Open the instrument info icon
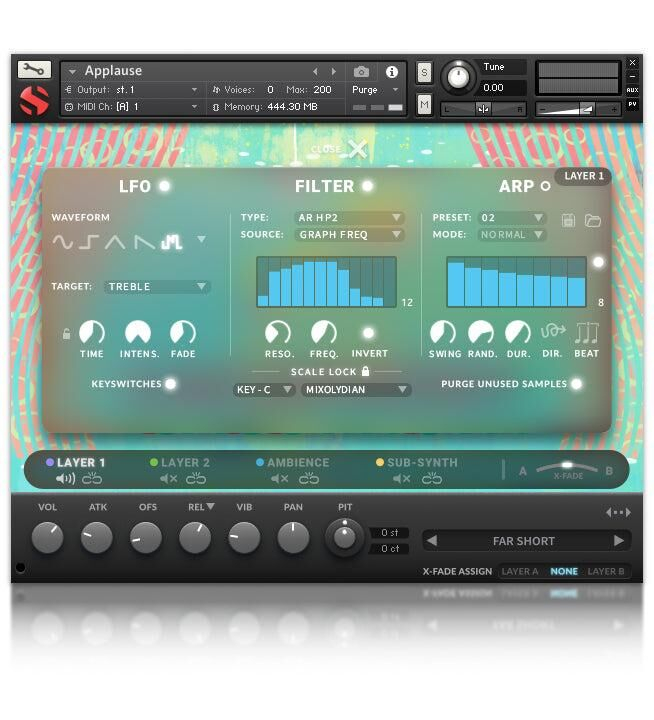This screenshot has height=720, width=654. click(x=391, y=72)
